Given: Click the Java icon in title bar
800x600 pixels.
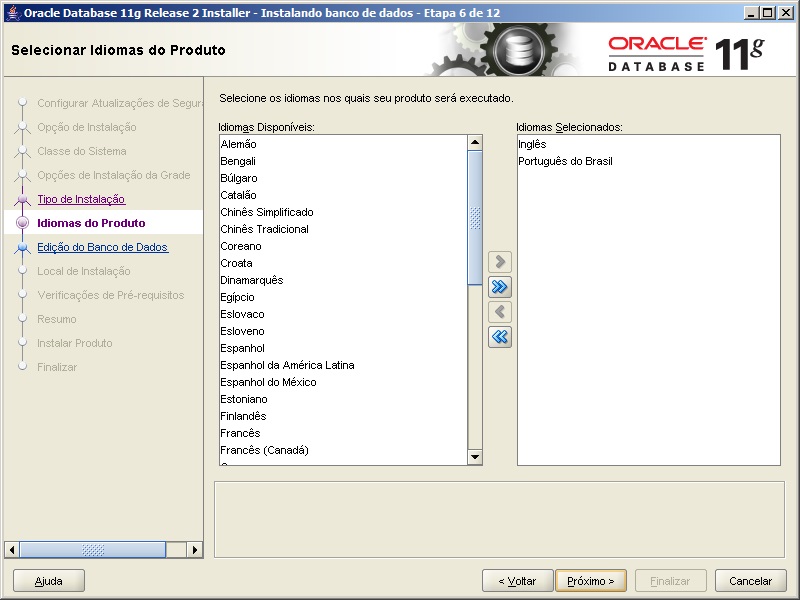Looking at the screenshot, I should (14, 12).
